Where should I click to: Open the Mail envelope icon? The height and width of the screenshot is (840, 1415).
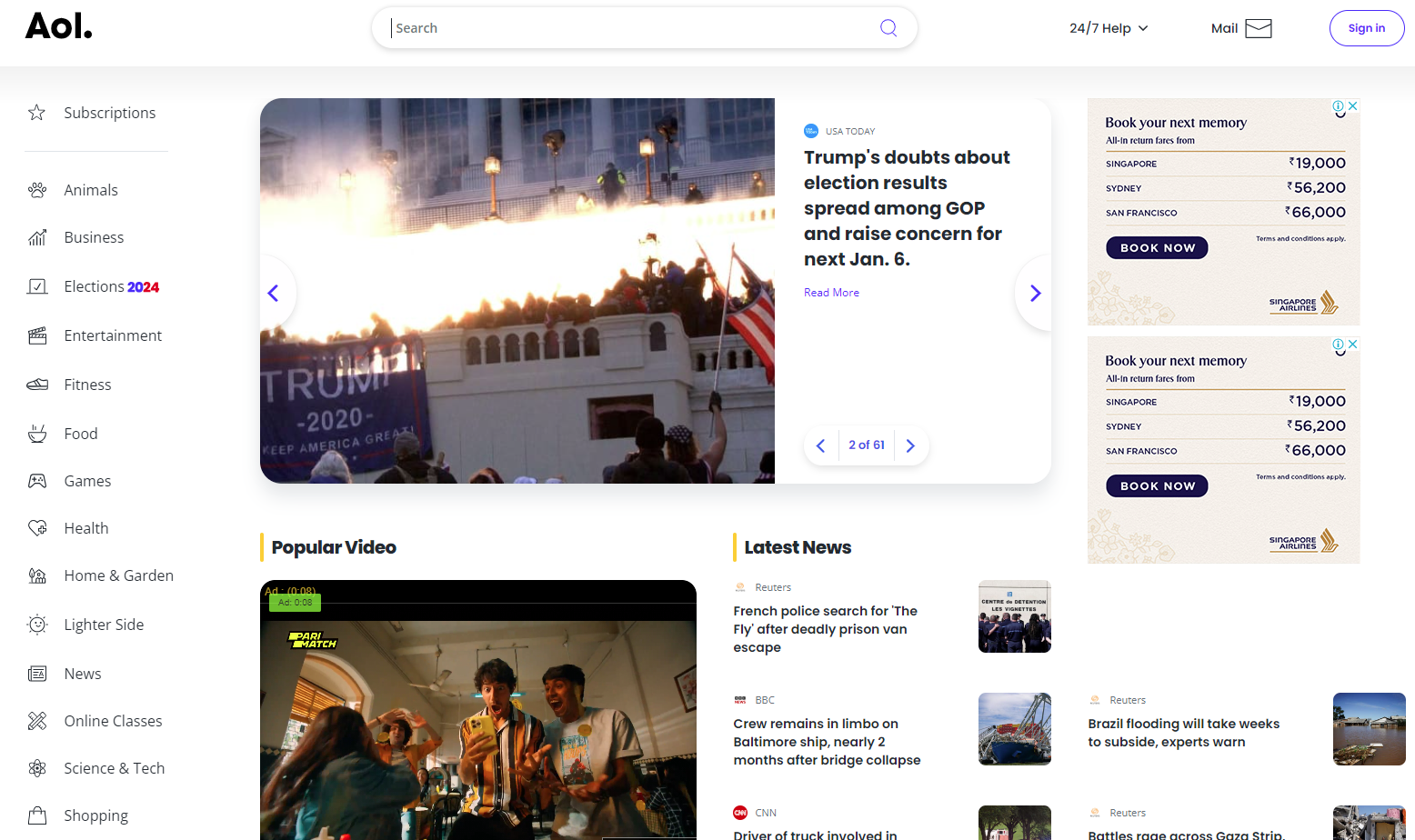[1259, 28]
